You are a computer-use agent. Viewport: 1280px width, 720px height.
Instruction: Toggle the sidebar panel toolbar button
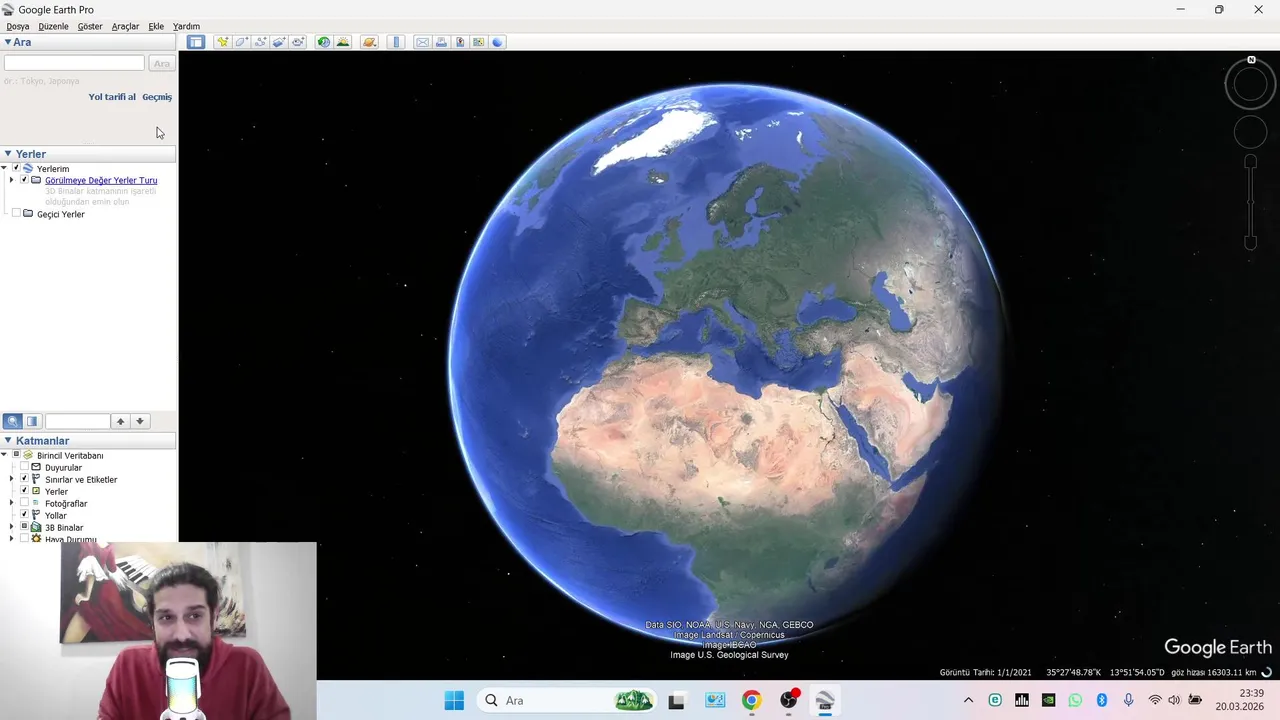[x=196, y=42]
